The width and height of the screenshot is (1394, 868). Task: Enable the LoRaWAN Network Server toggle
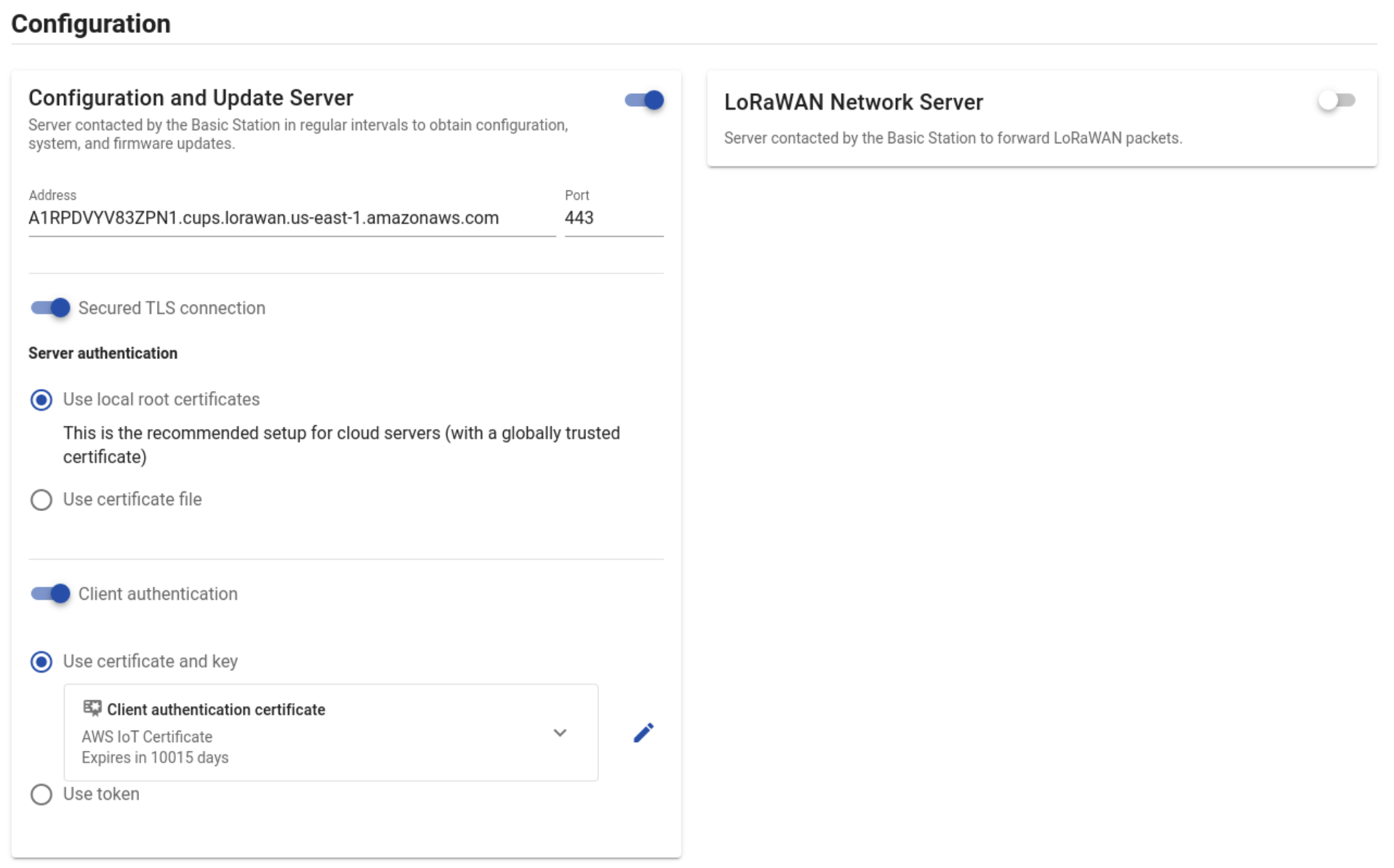pos(1337,100)
